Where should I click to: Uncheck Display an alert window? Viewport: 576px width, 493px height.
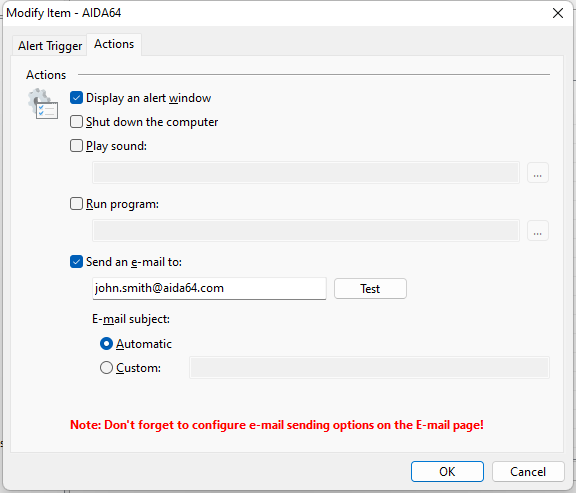pos(76,98)
